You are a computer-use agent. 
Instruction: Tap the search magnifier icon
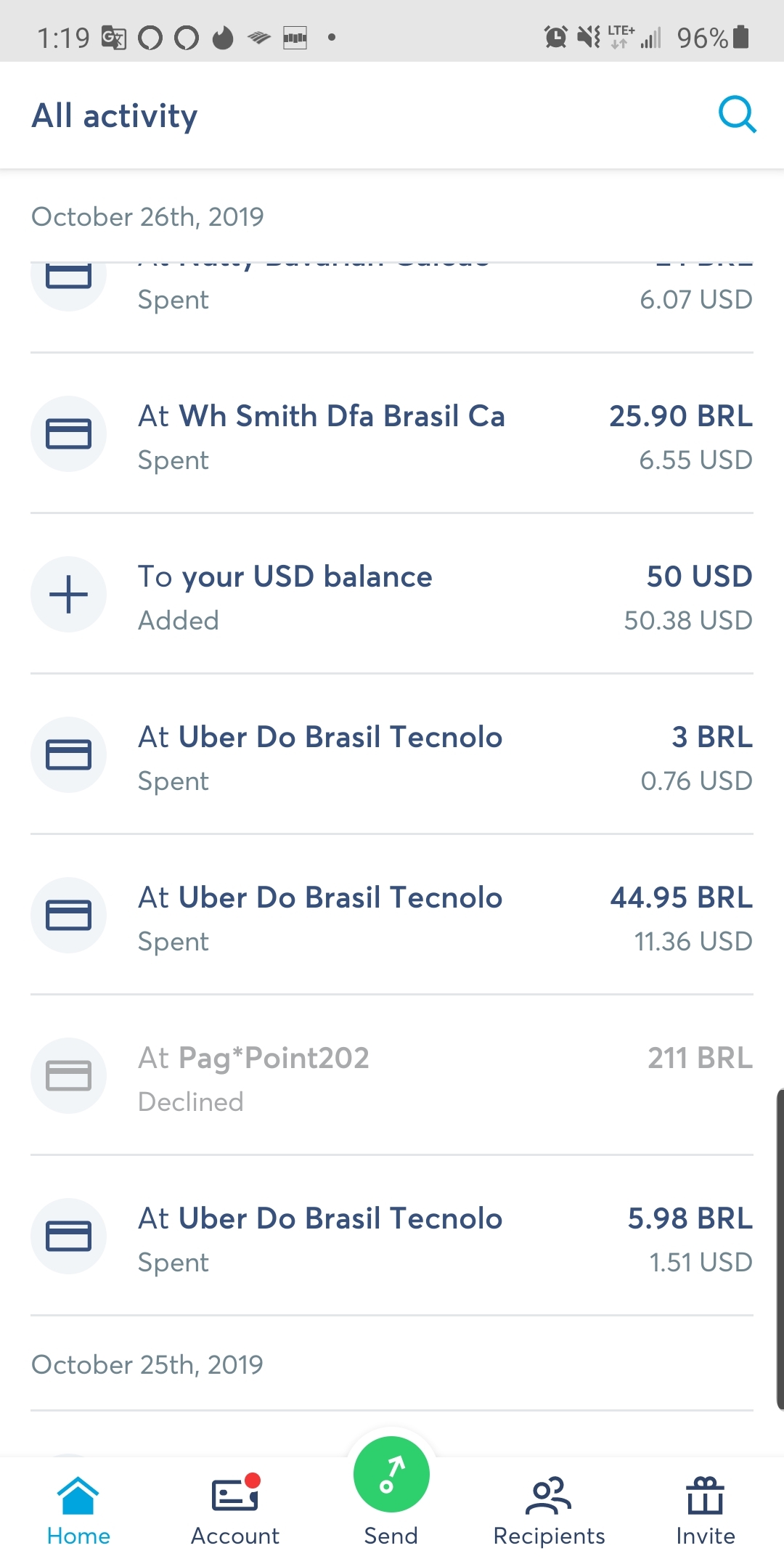737,115
